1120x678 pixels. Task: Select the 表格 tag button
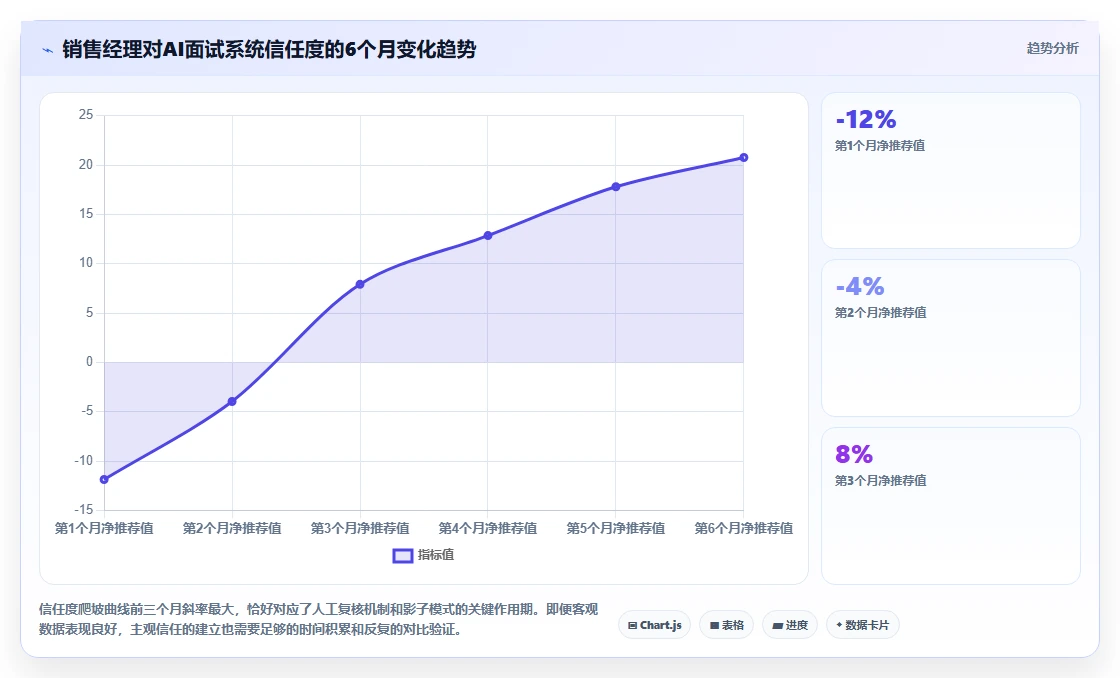(x=726, y=625)
